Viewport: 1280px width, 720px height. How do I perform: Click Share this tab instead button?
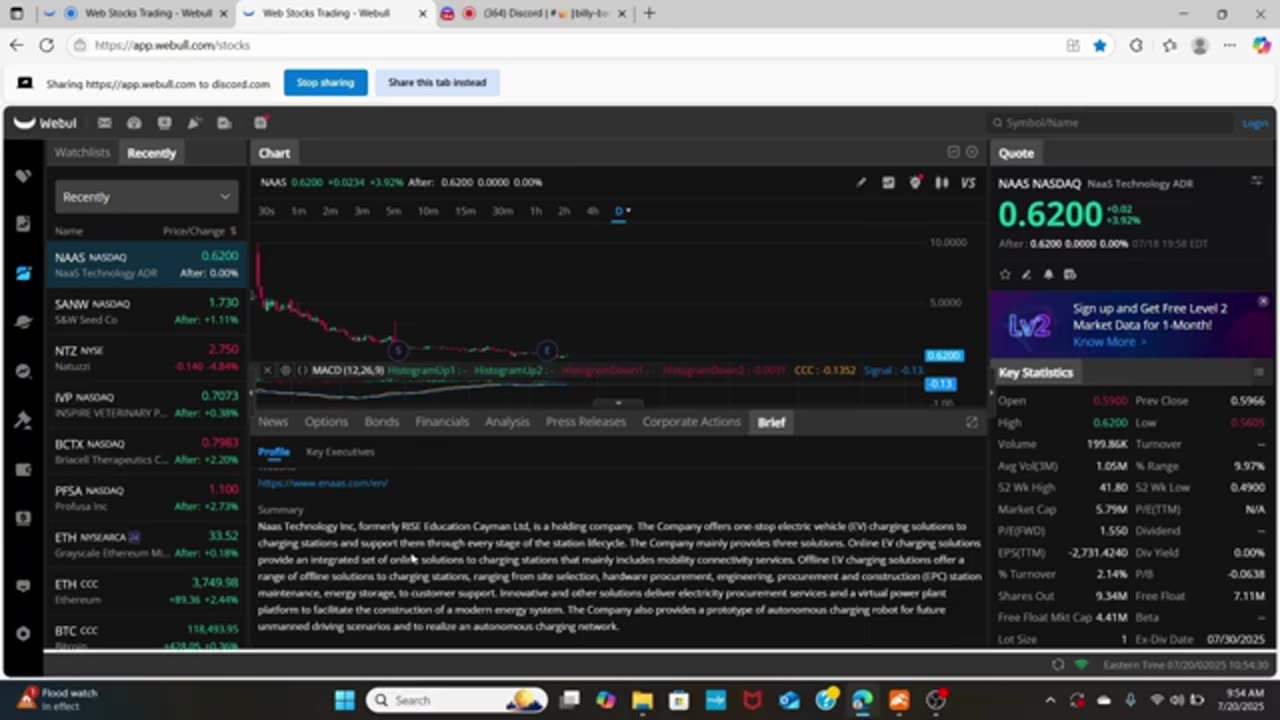437,83
